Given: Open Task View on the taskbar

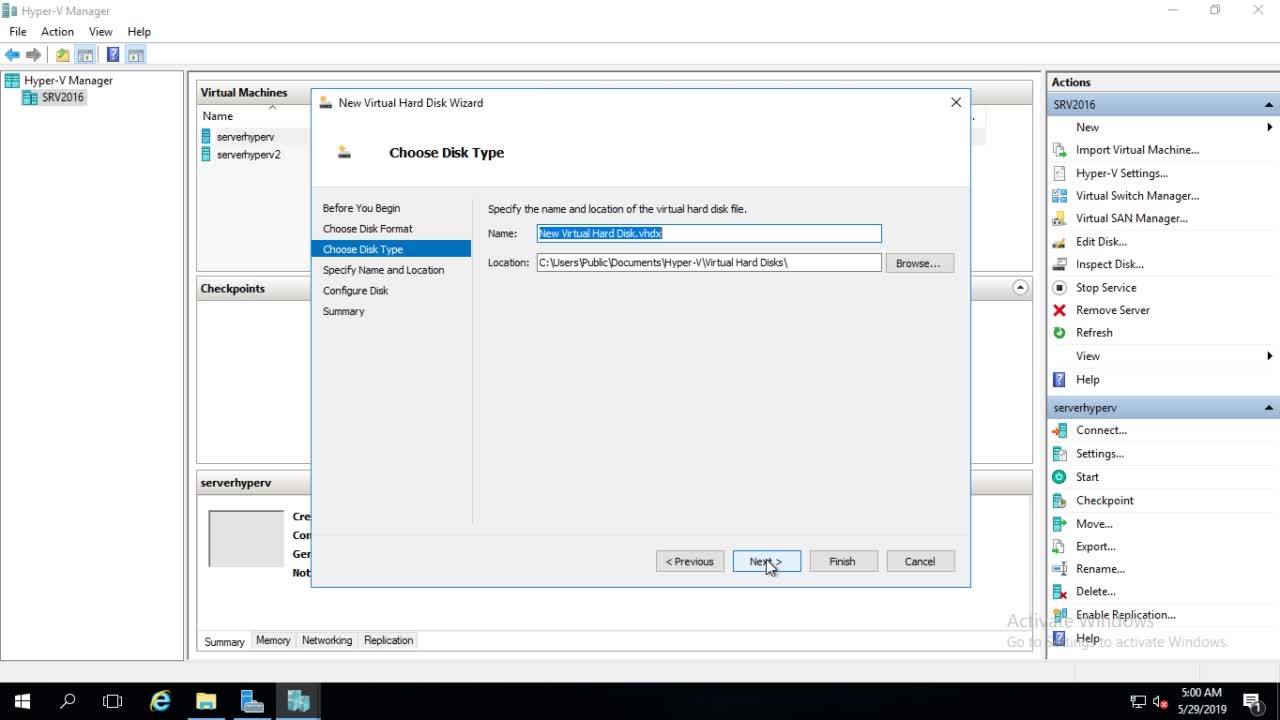Looking at the screenshot, I should [x=113, y=701].
